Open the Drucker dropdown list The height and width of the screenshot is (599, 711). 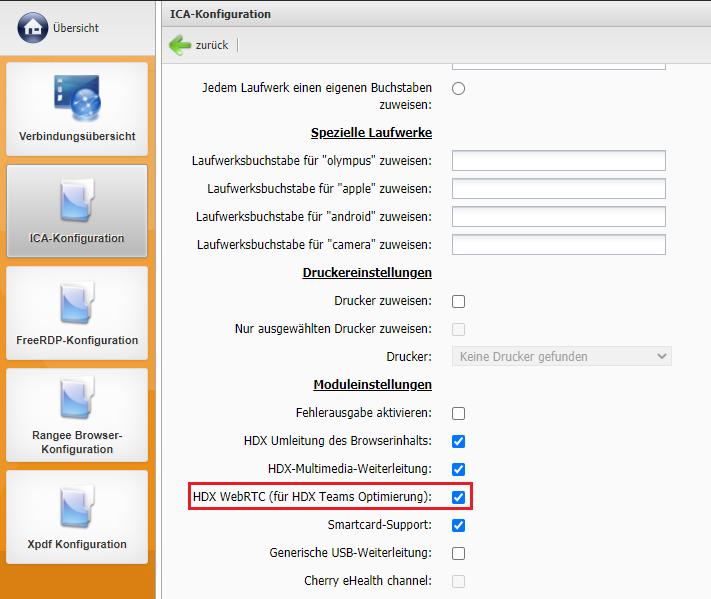tap(561, 357)
